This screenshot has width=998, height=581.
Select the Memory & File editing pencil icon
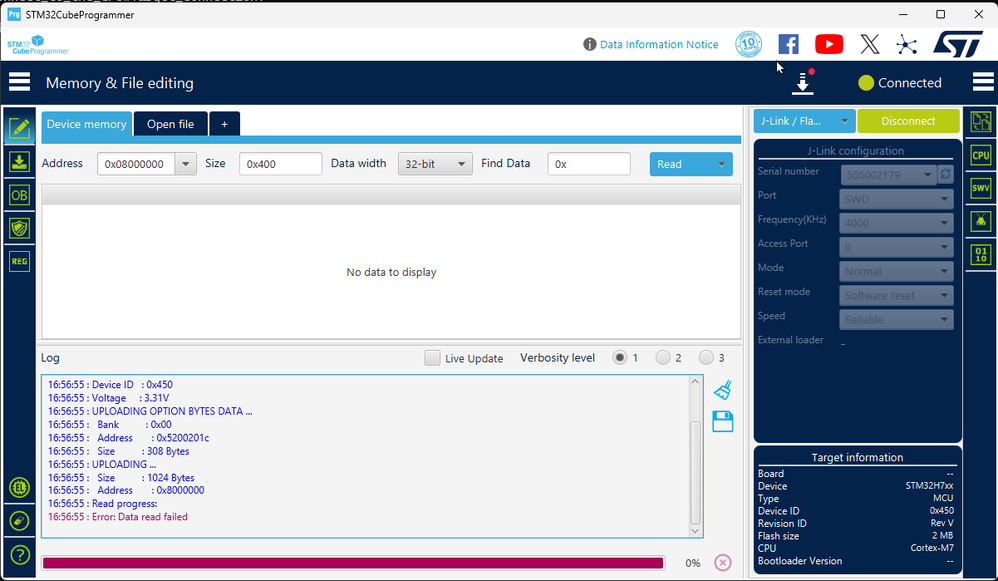click(19, 128)
